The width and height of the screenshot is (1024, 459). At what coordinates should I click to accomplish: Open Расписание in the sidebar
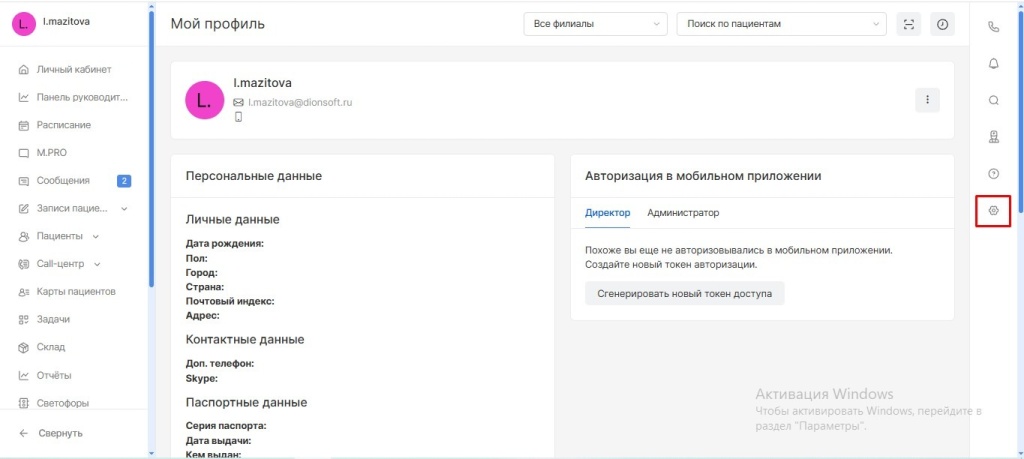63,125
